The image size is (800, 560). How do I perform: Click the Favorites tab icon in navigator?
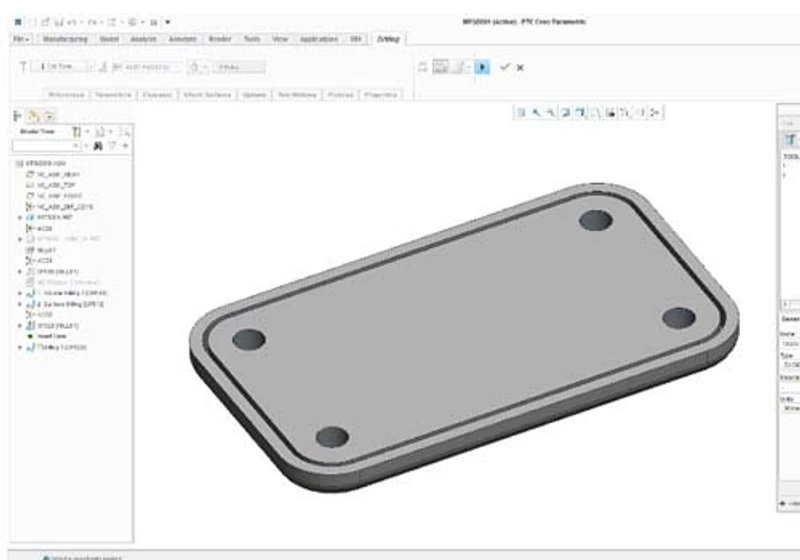[x=49, y=116]
